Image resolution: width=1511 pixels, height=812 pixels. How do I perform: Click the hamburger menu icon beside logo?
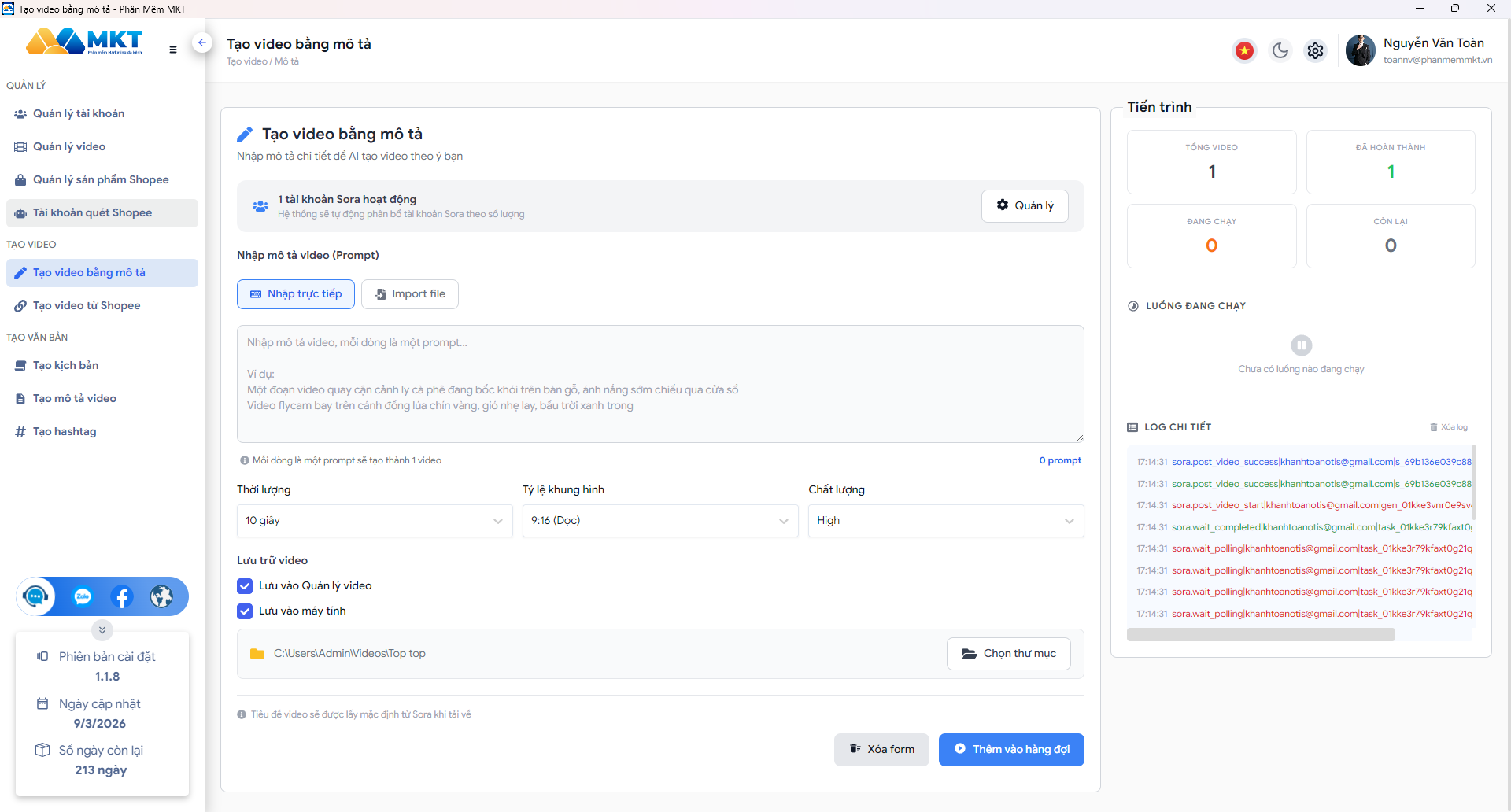[x=173, y=50]
